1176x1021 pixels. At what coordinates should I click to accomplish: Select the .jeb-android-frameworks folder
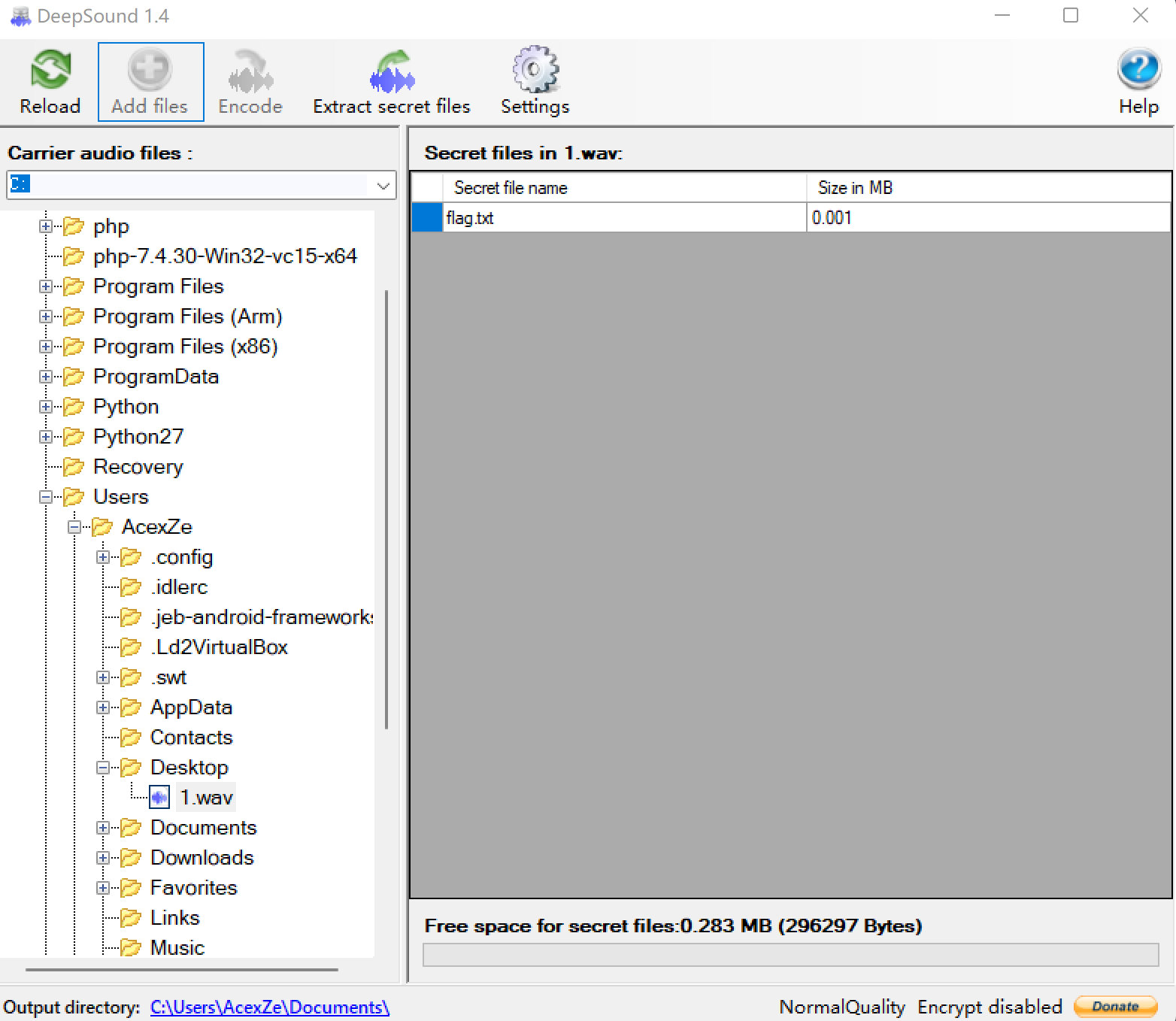click(261, 617)
